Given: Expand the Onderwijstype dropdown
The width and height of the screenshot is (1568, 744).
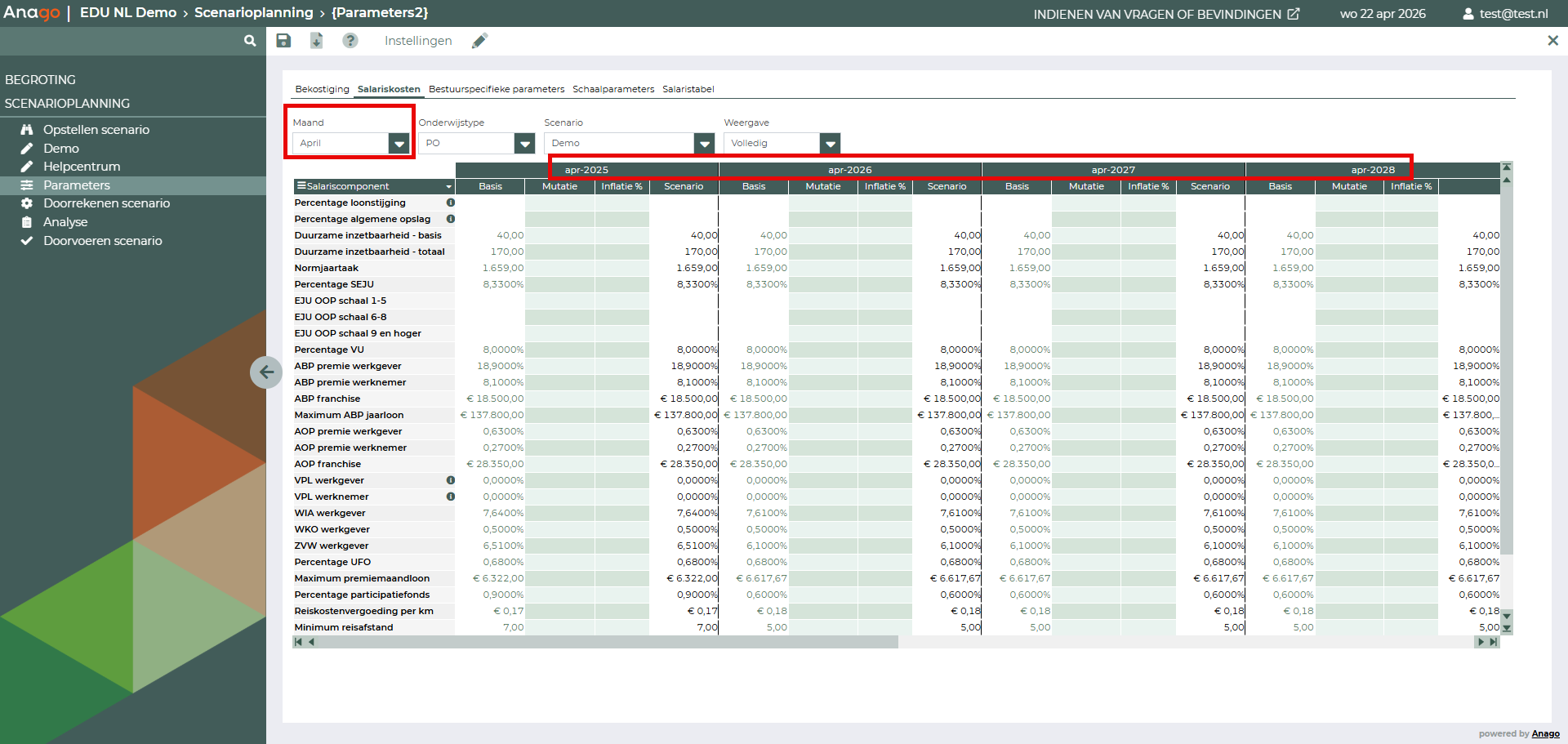Looking at the screenshot, I should 524,144.
